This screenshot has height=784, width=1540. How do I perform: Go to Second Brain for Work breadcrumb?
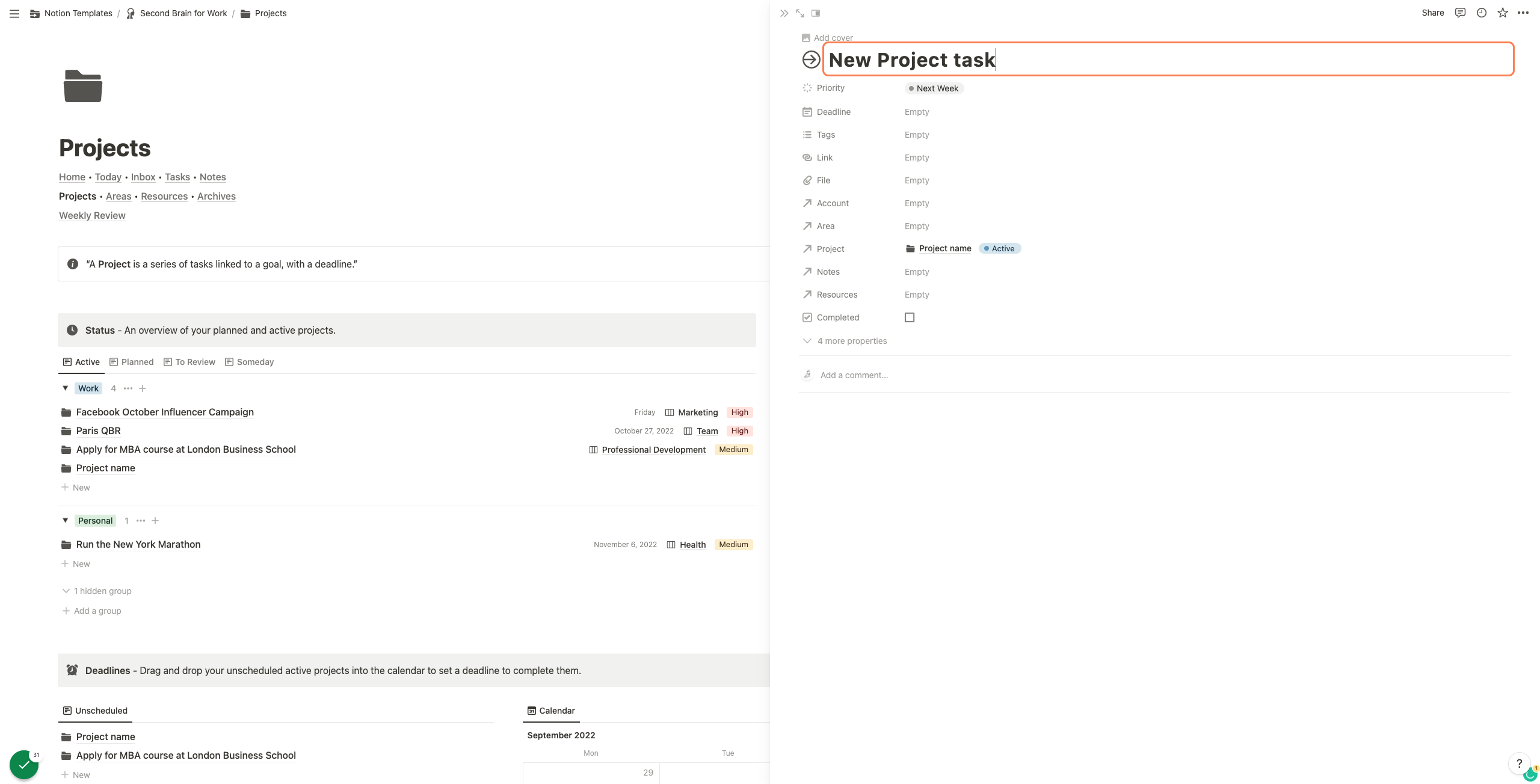(x=177, y=13)
